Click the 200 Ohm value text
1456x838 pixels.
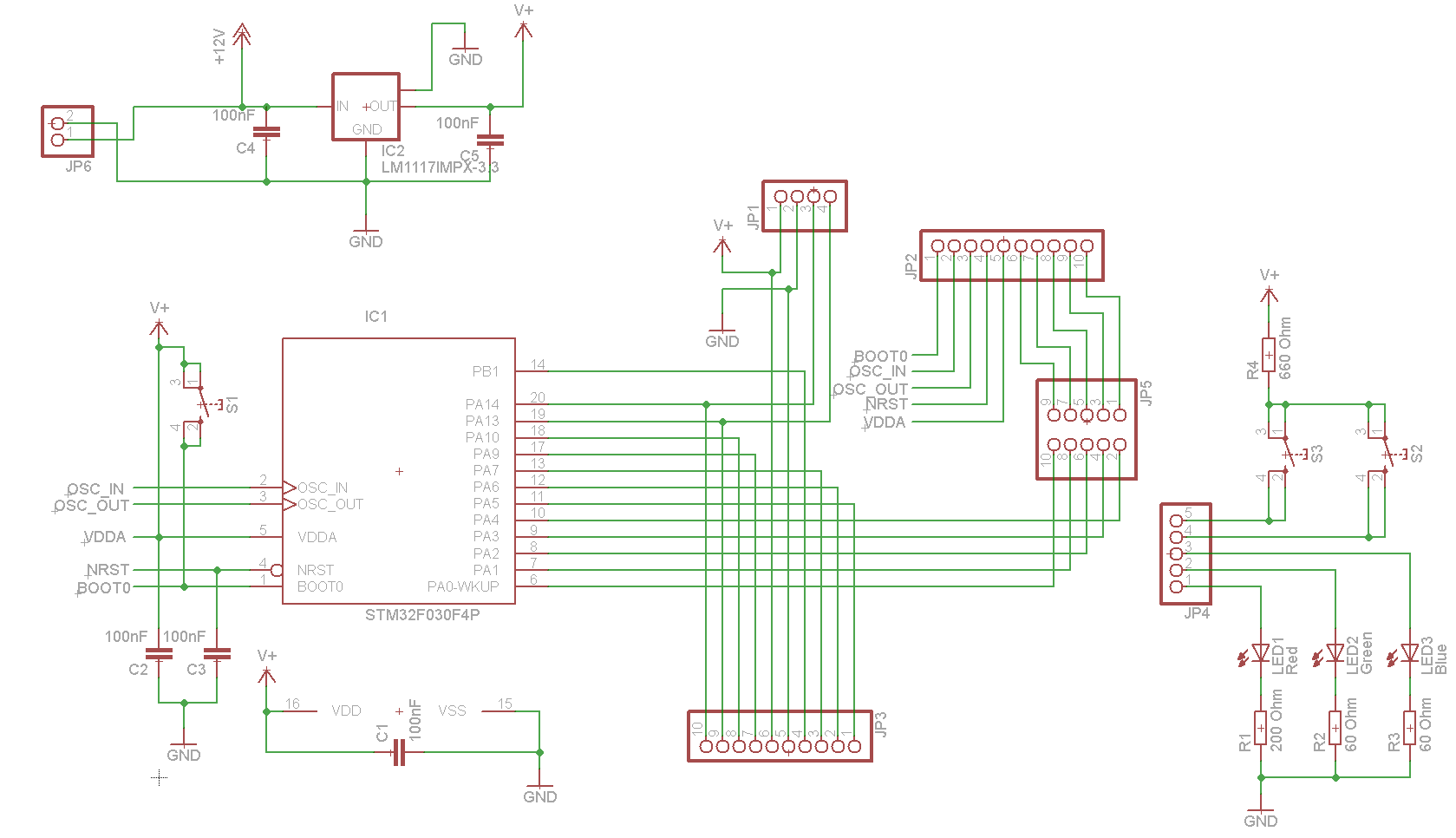point(1276,720)
